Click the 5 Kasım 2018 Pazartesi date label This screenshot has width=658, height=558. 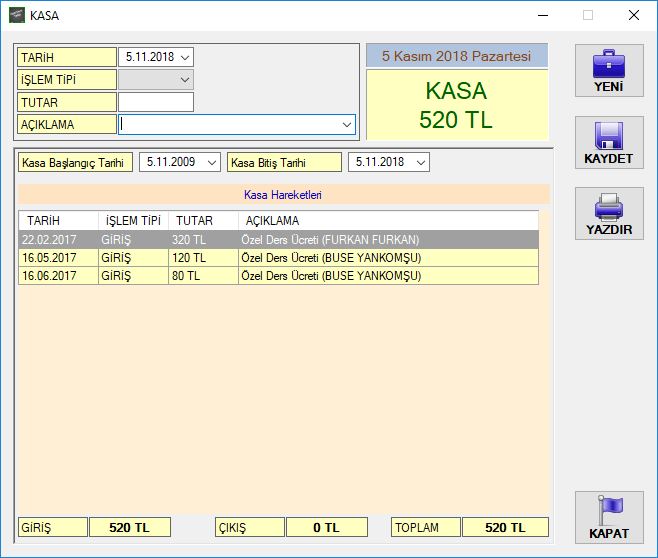[457, 56]
